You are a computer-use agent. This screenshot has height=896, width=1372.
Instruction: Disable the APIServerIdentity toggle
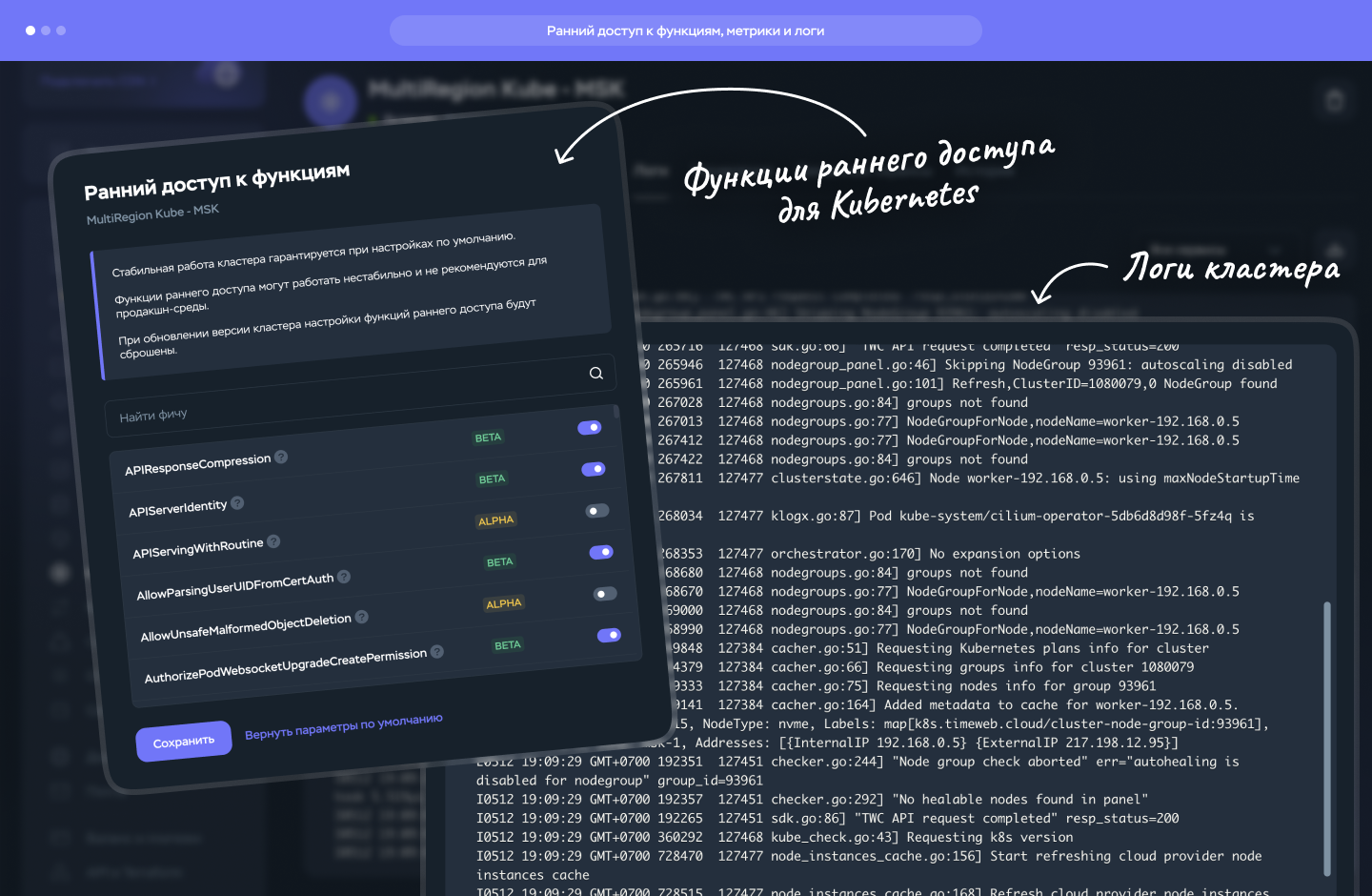[x=594, y=469]
